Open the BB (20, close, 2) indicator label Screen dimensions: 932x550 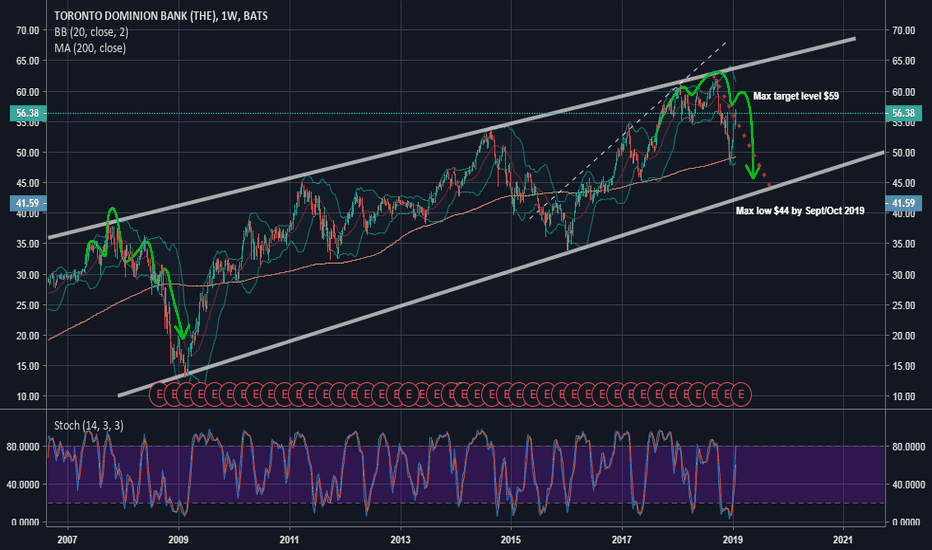pyautogui.click(x=91, y=32)
